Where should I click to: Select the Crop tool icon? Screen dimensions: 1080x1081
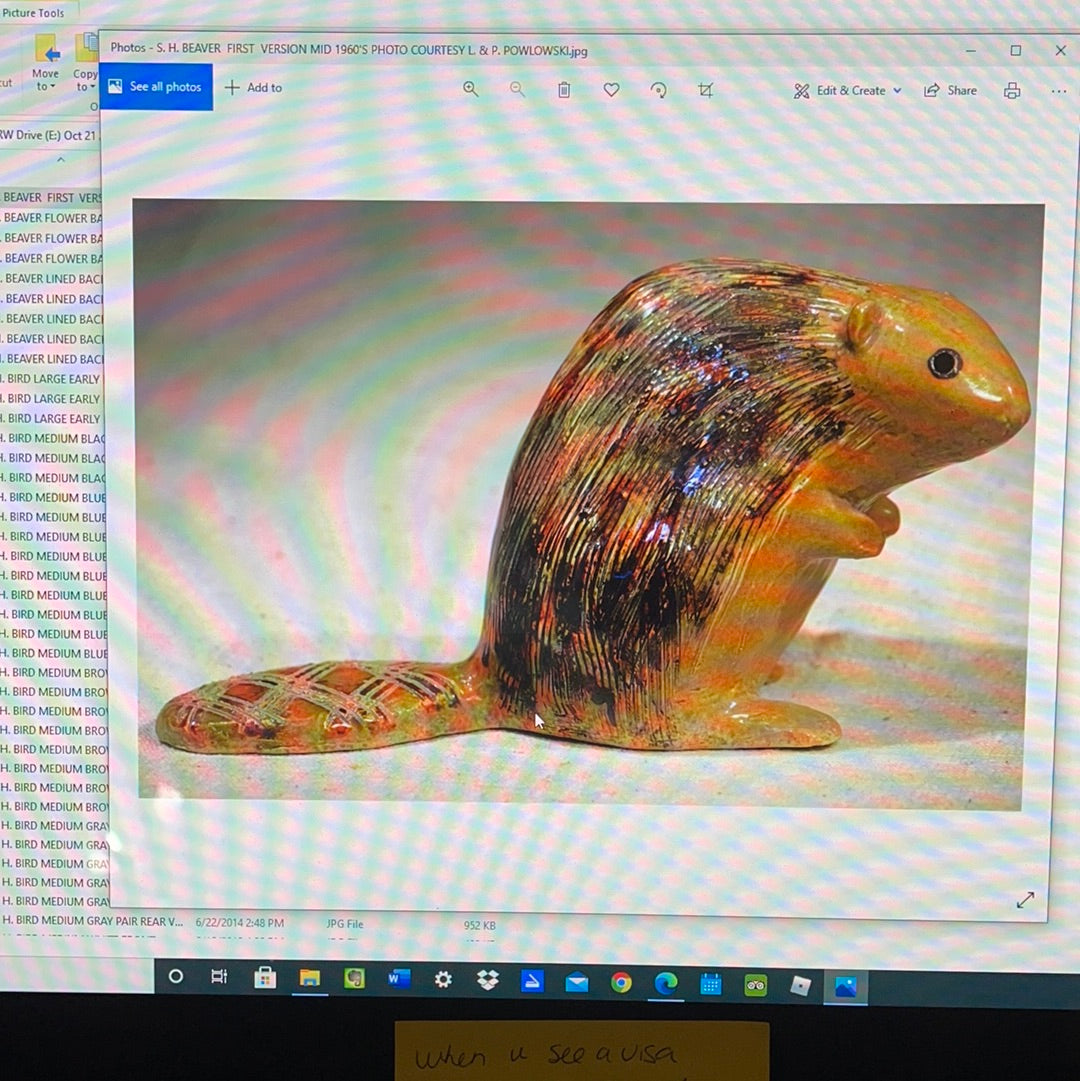(x=705, y=90)
